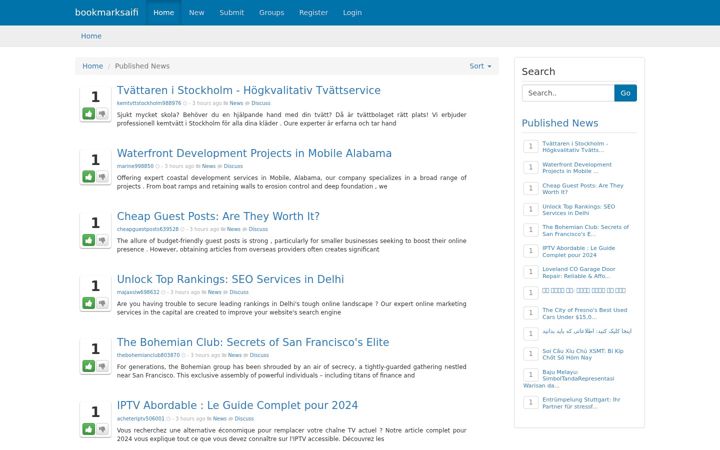
Task: Open the Published News sidebar heading
Action: (x=560, y=123)
